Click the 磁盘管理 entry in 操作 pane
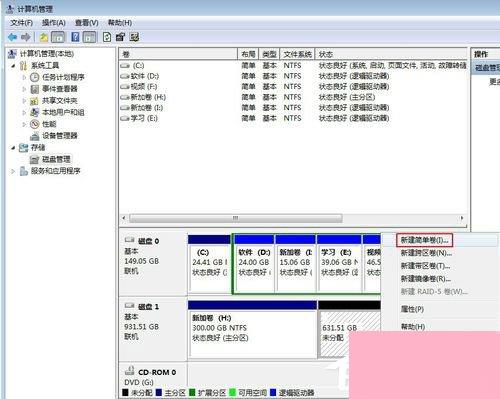Screen dimensions: 500x399 [486, 68]
